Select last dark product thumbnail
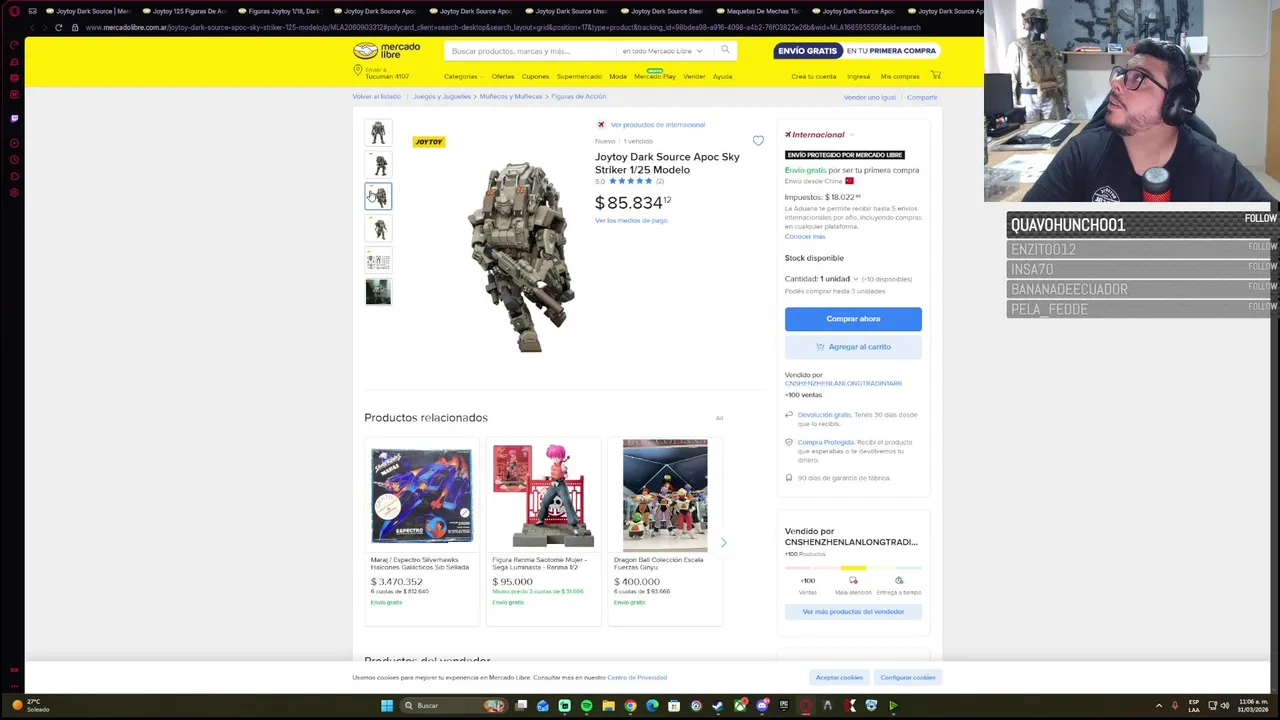The height and width of the screenshot is (720, 1280). (378, 292)
